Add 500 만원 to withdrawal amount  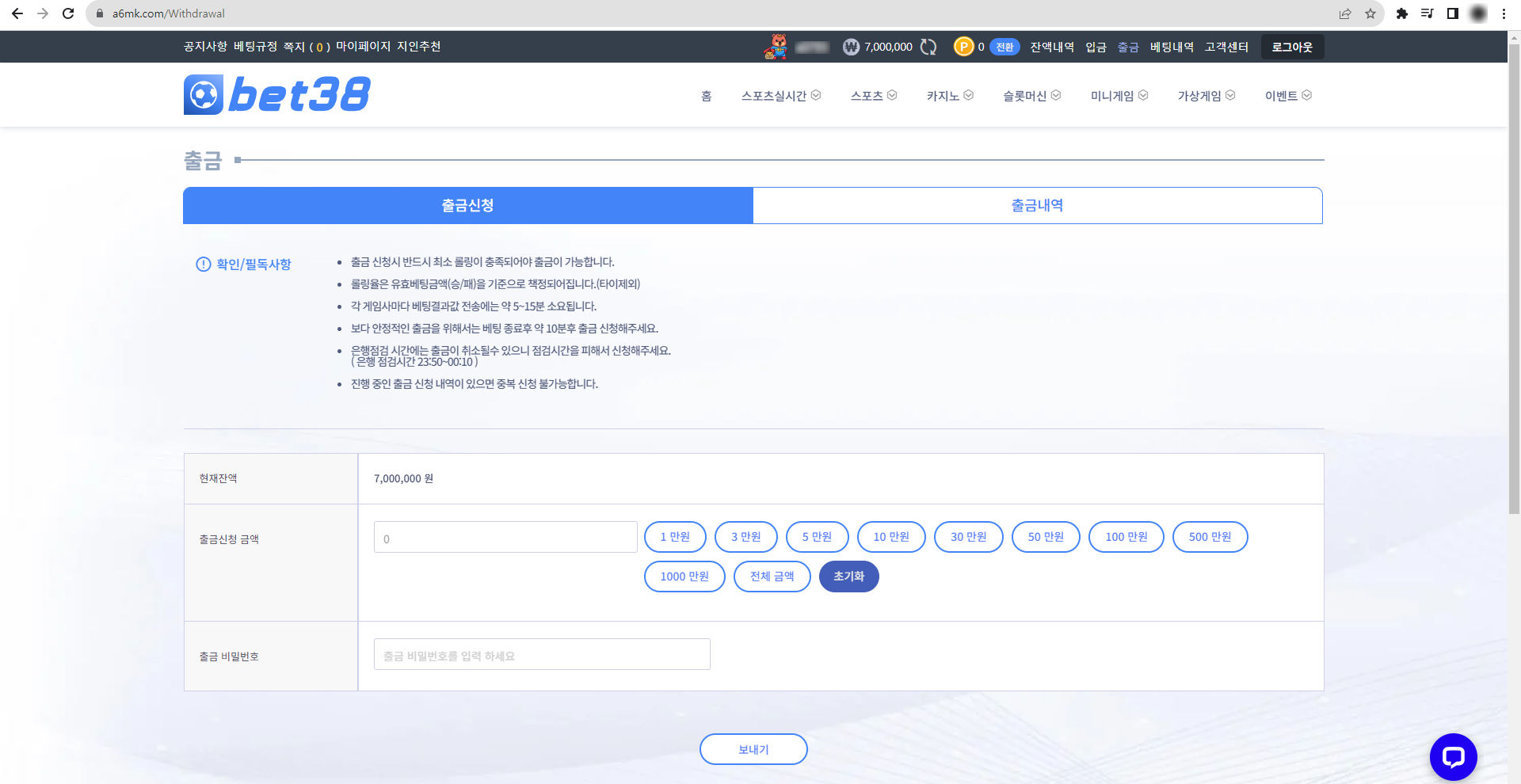(x=1210, y=537)
